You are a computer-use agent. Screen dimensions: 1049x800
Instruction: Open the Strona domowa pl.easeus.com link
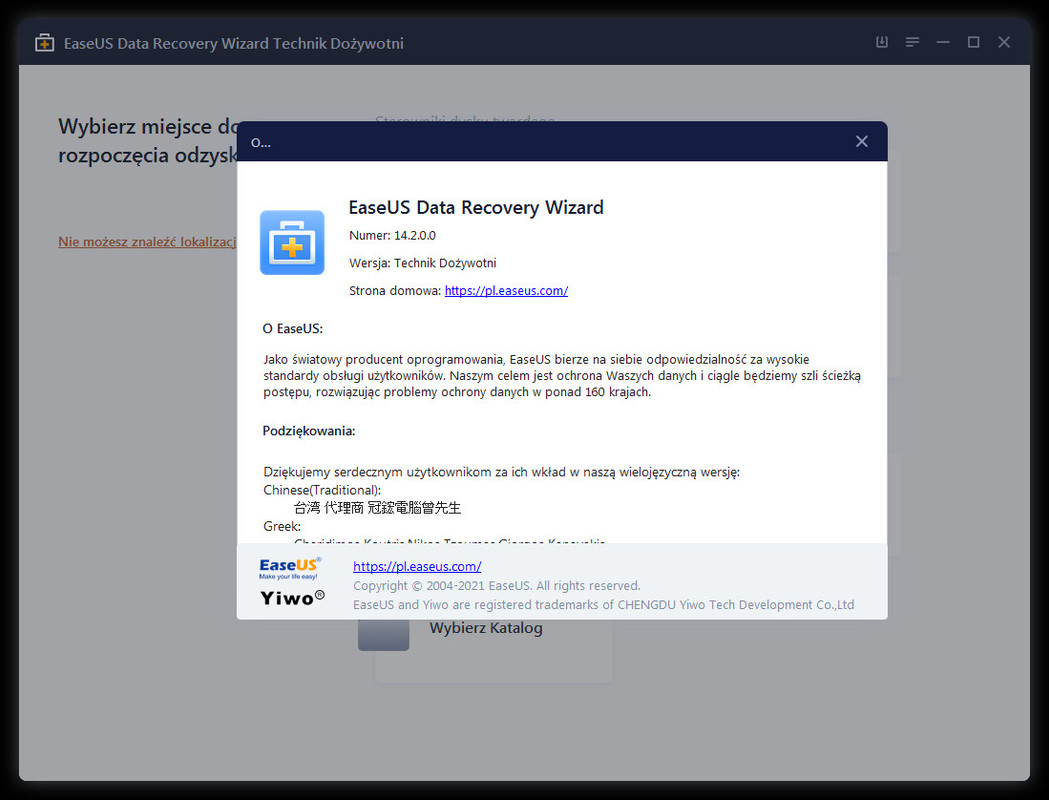[x=506, y=290]
